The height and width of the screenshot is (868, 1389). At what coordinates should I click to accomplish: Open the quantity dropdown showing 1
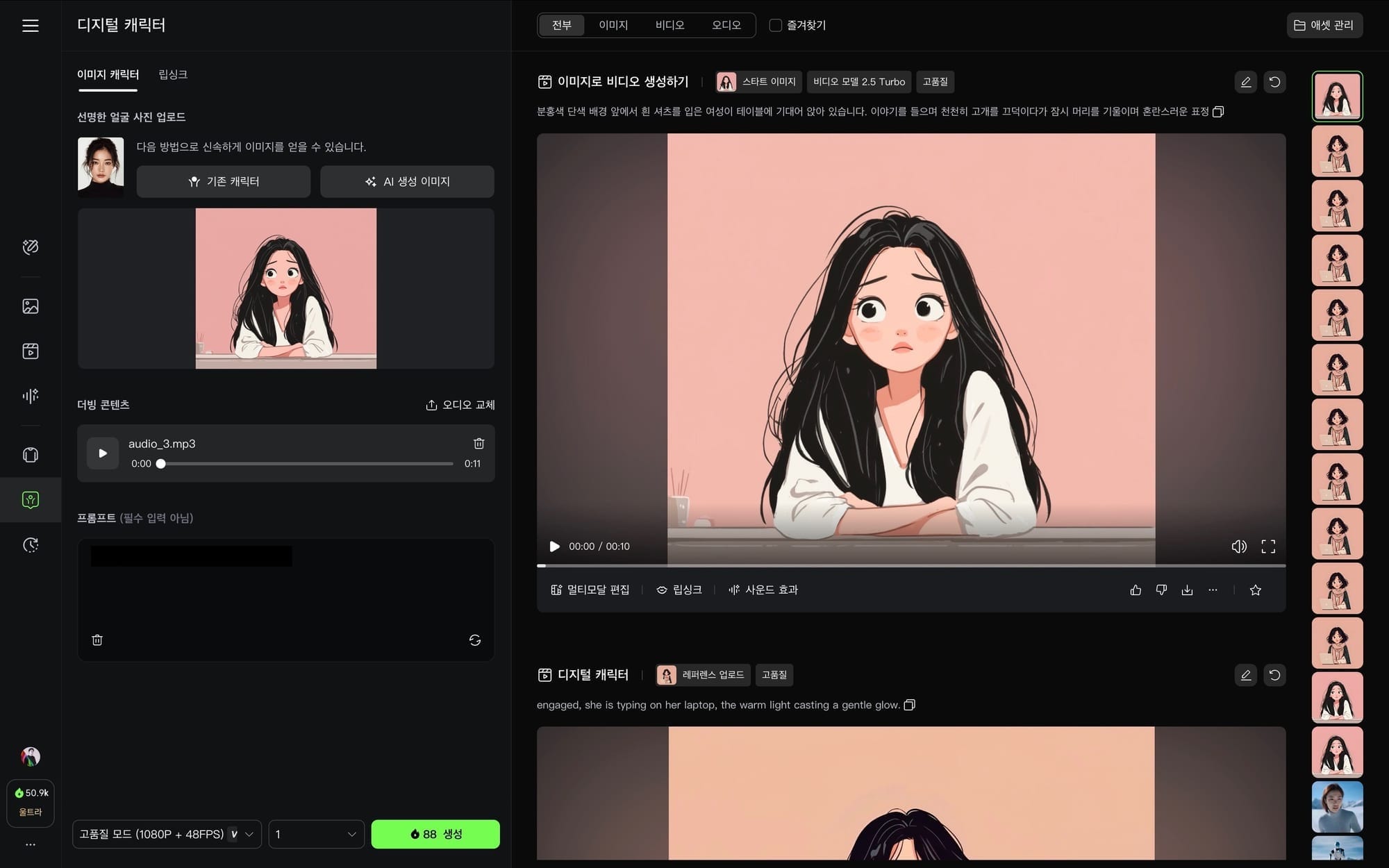(316, 834)
